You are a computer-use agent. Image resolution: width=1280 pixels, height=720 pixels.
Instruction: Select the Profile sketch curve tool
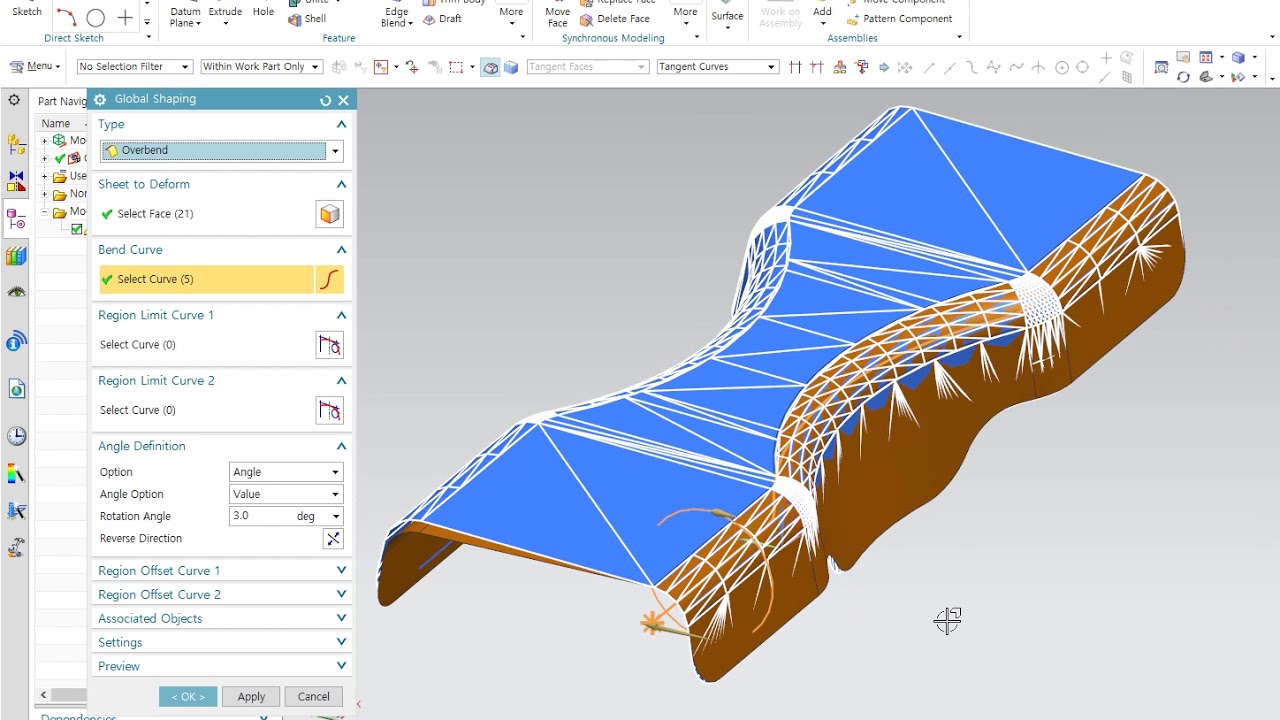pyautogui.click(x=66, y=17)
